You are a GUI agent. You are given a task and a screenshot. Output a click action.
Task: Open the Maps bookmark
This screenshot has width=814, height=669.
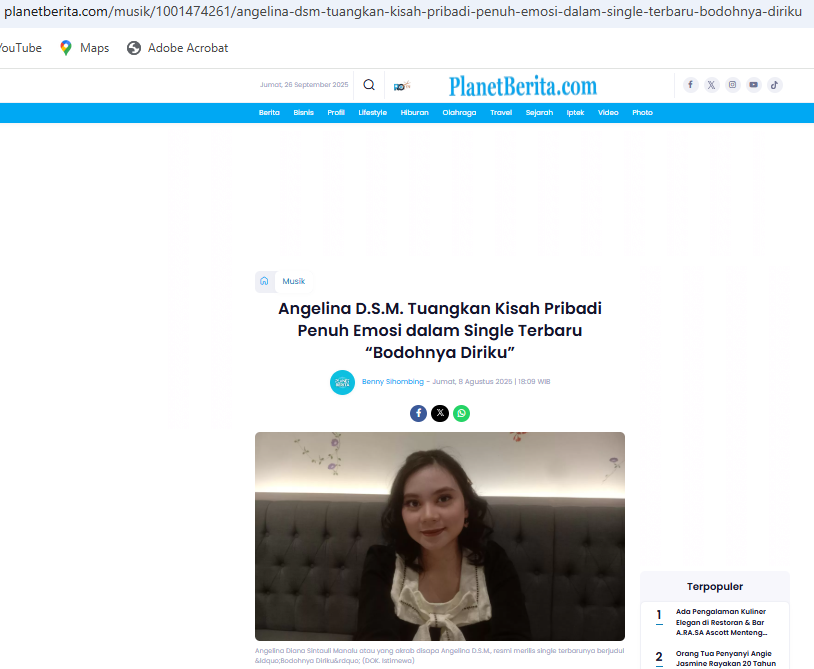pos(84,48)
